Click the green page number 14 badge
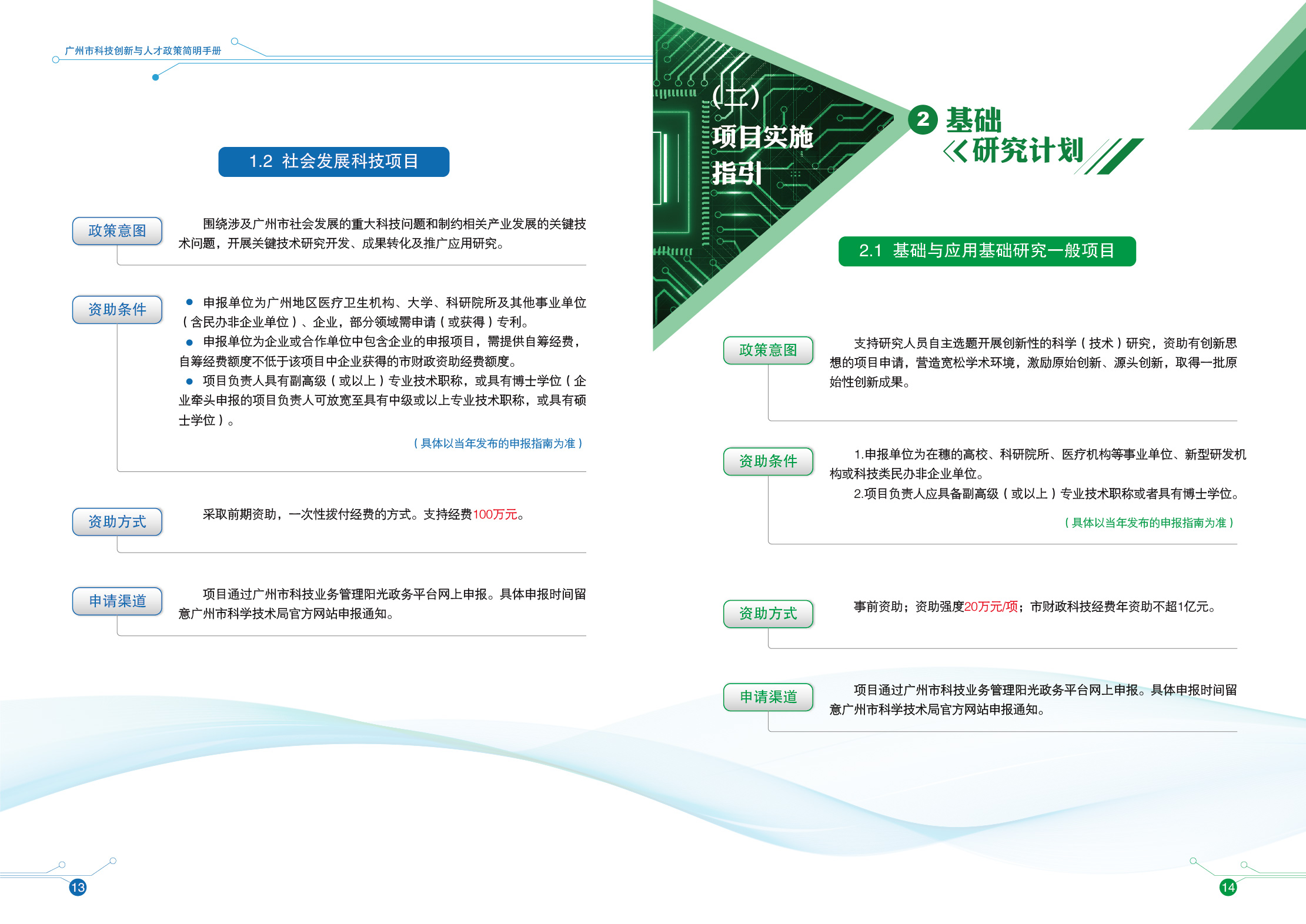The width and height of the screenshot is (1306, 924). click(x=1228, y=887)
